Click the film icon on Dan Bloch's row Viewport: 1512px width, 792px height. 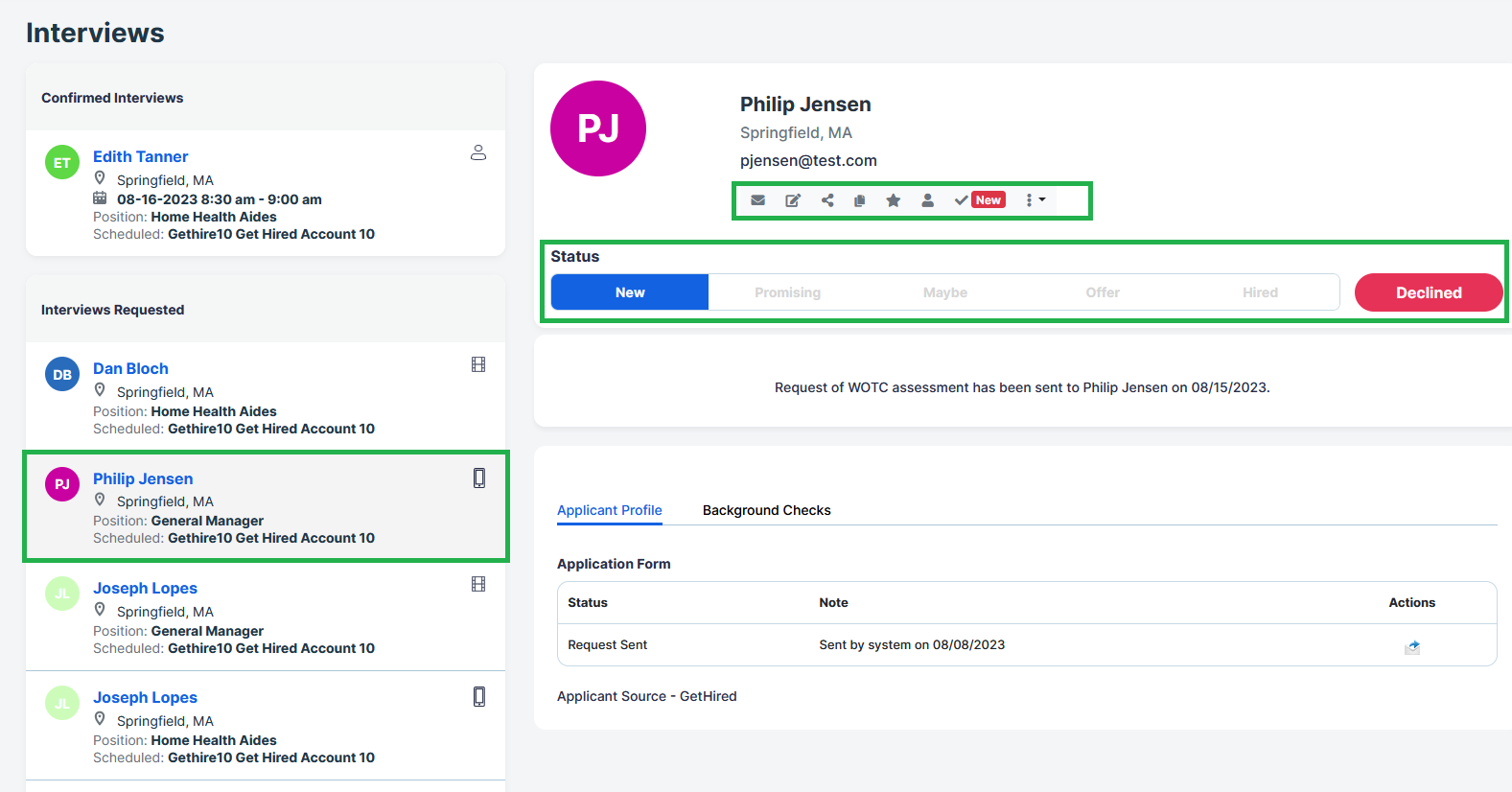[x=478, y=364]
